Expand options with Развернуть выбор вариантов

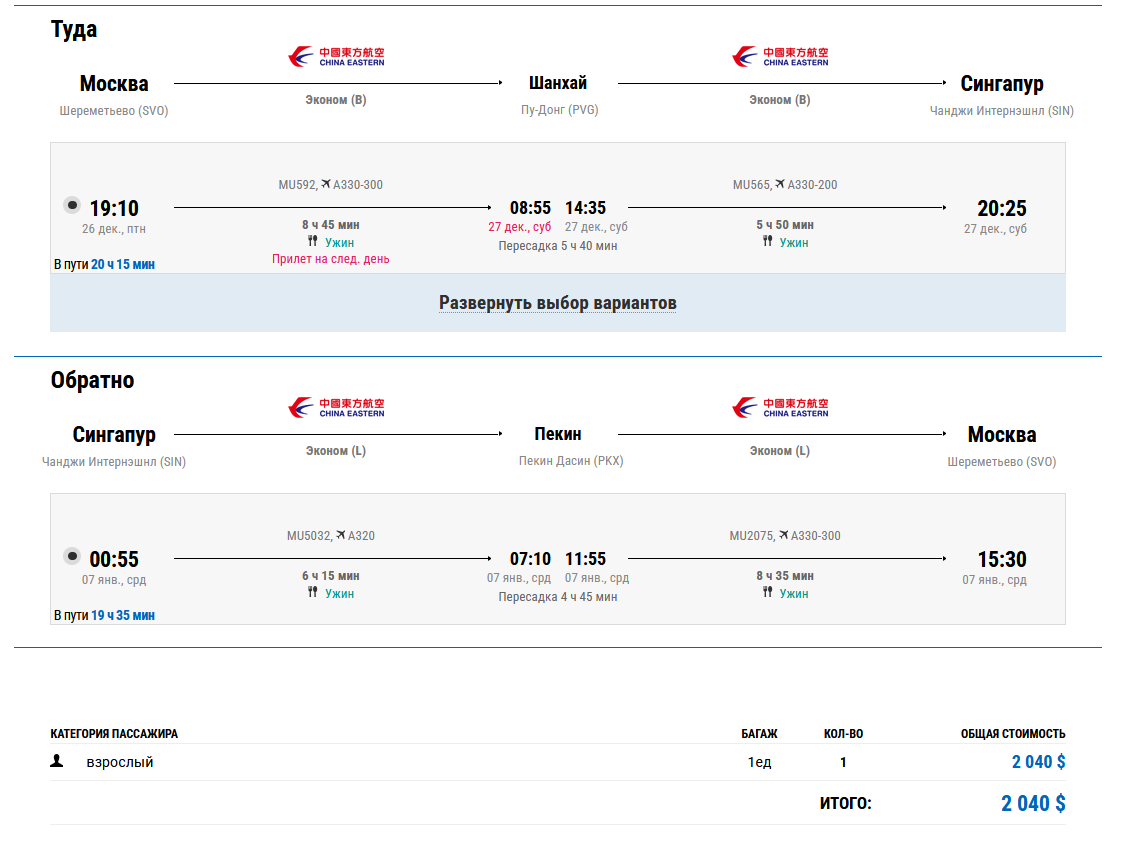(557, 303)
